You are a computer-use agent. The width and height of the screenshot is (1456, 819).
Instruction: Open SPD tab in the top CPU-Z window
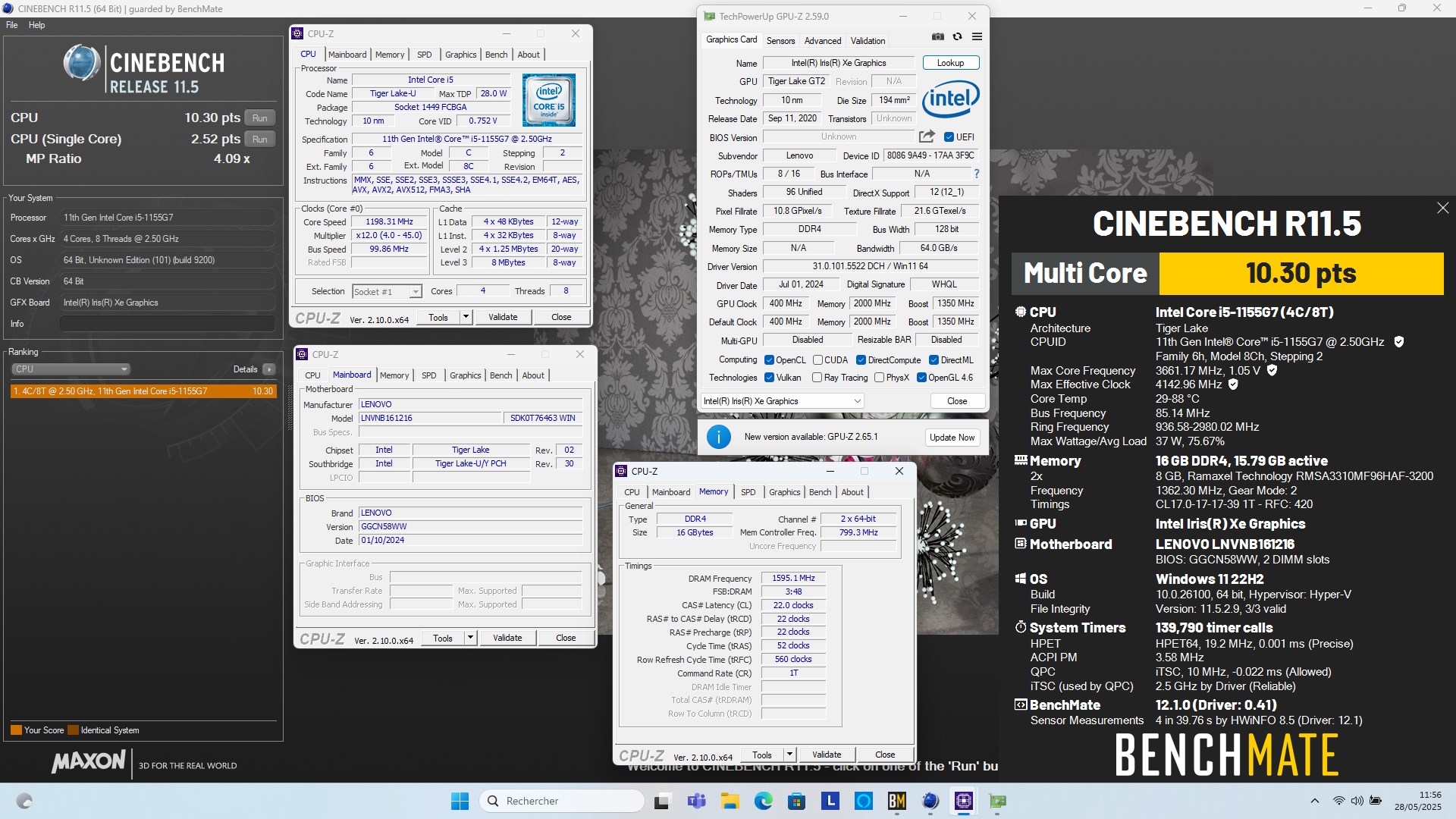click(425, 55)
